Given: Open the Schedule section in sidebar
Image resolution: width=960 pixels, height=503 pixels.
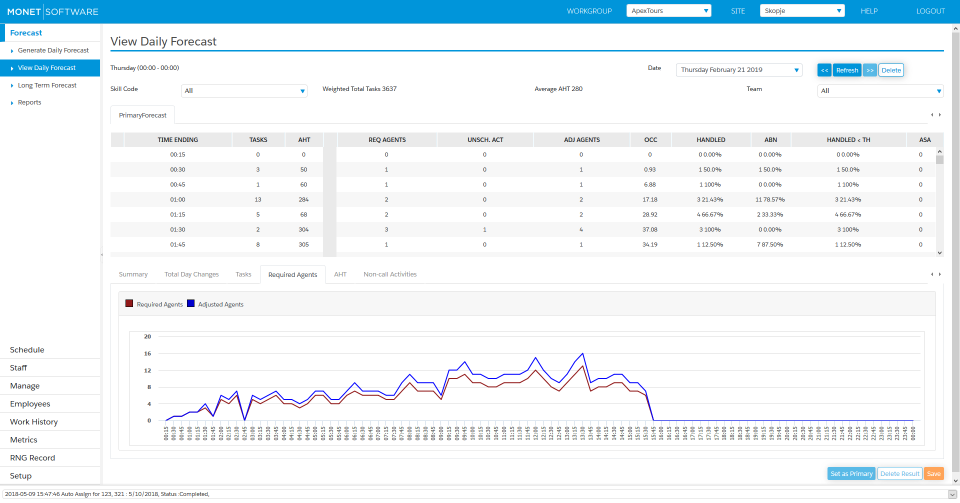Looking at the screenshot, I should (27, 350).
